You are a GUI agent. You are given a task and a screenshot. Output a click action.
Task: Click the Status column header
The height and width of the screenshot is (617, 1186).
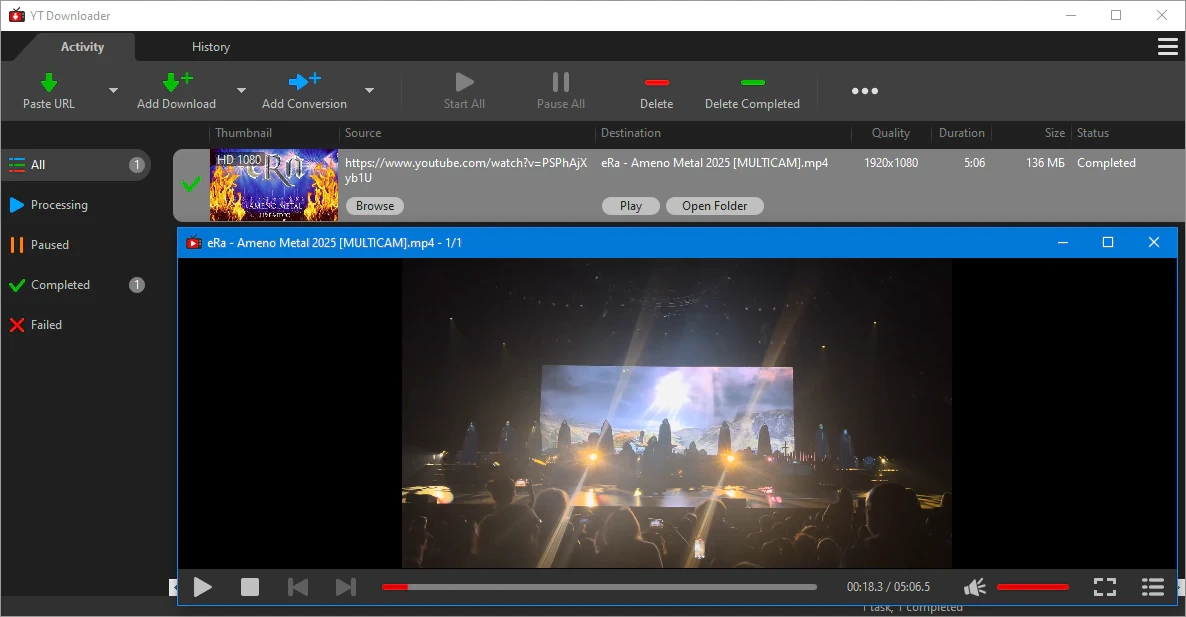(1093, 133)
